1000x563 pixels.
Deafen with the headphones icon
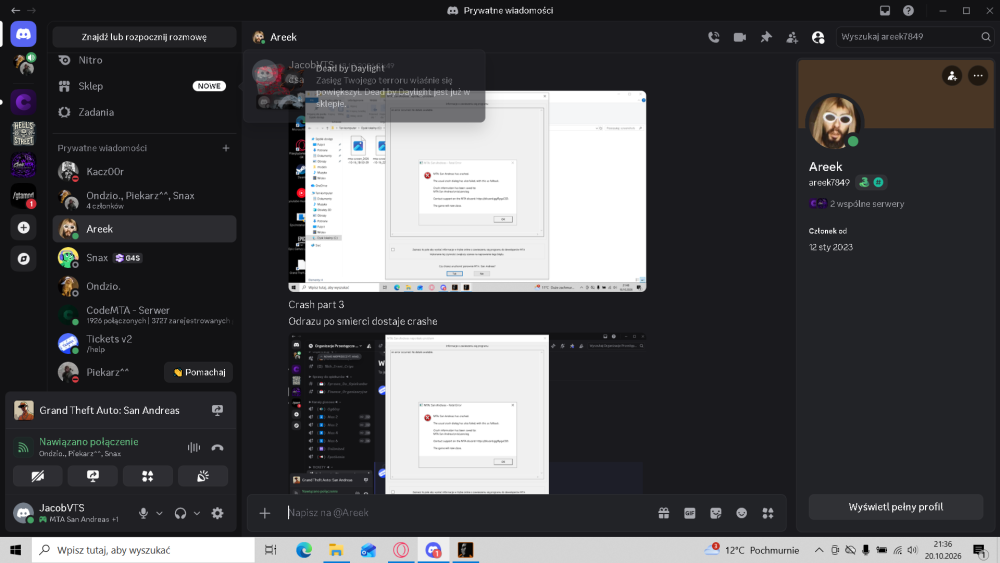point(180,513)
